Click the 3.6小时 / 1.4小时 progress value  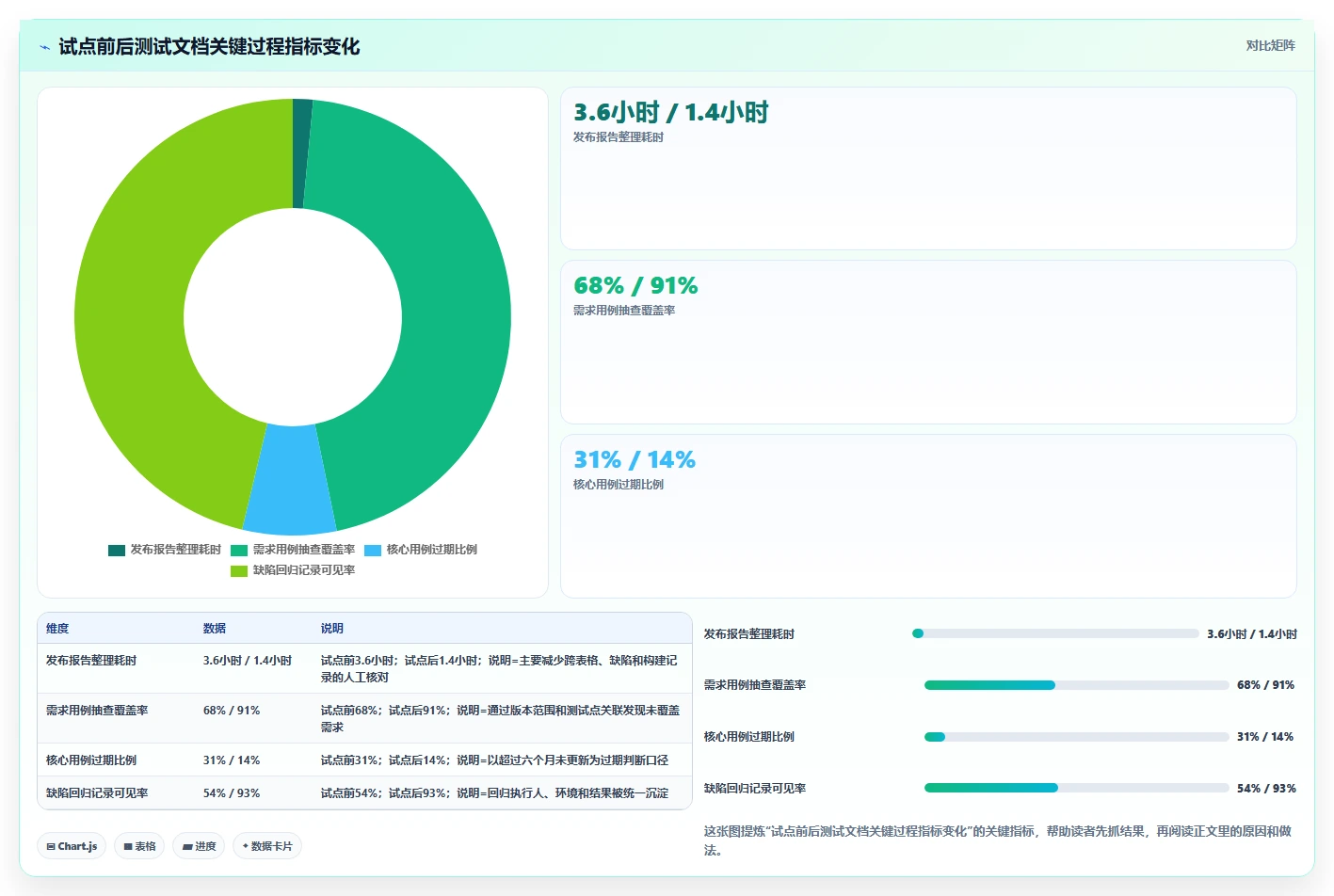tap(1252, 634)
